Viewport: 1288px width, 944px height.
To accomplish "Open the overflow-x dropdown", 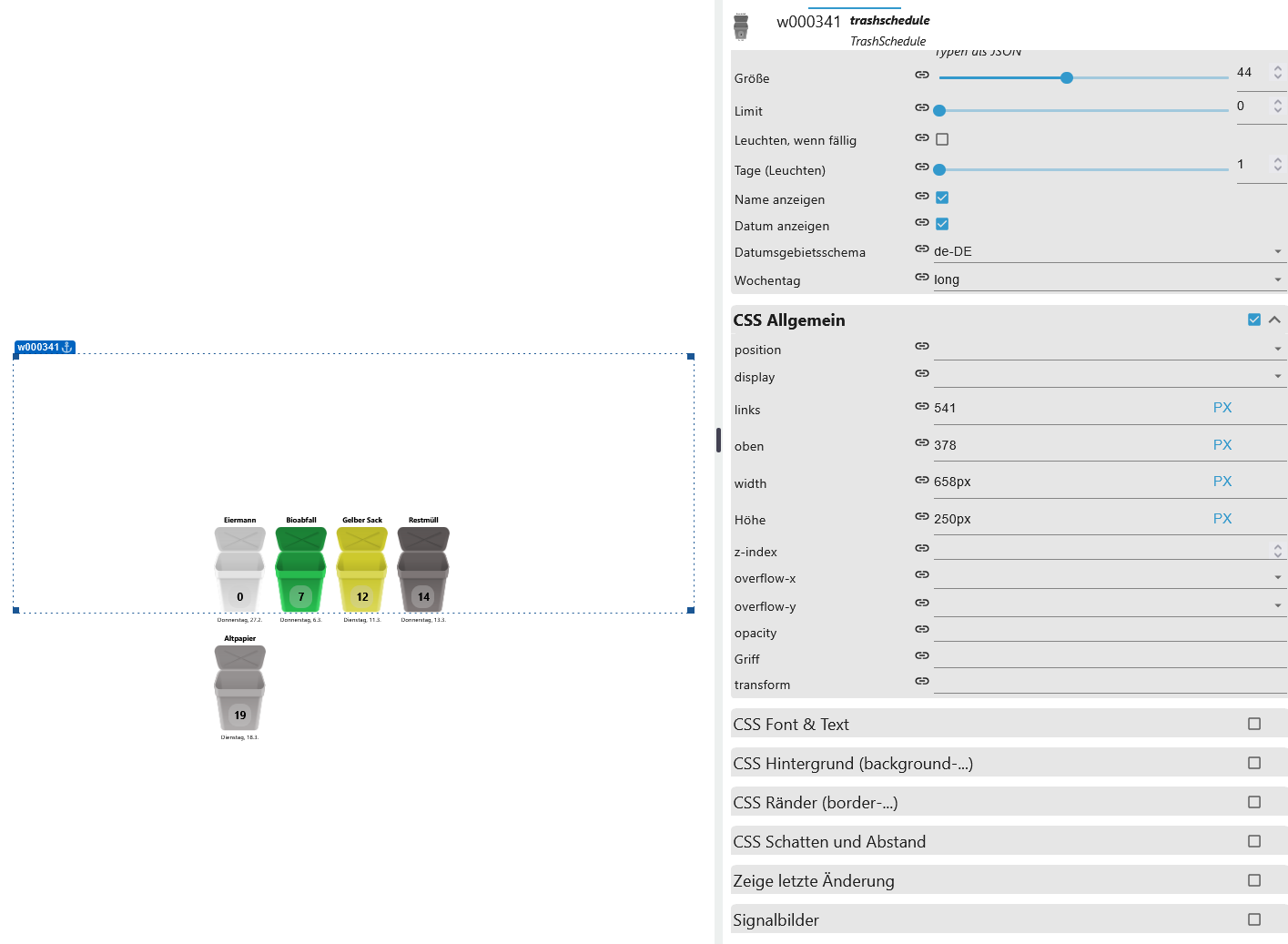I will tap(1110, 577).
